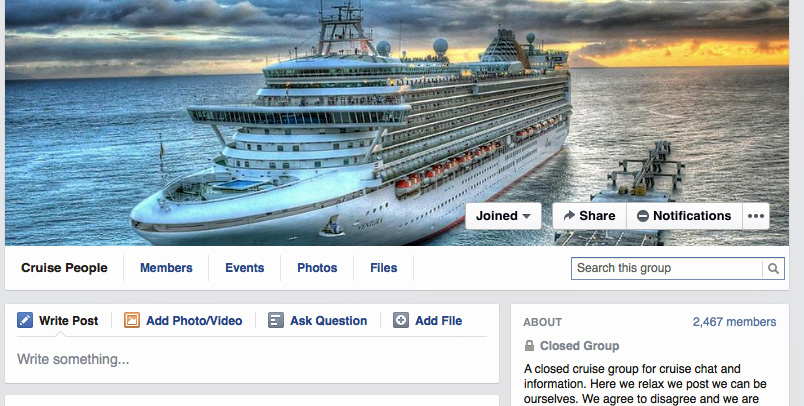Select the Files tab
Screen dimensions: 804x406
(383, 268)
